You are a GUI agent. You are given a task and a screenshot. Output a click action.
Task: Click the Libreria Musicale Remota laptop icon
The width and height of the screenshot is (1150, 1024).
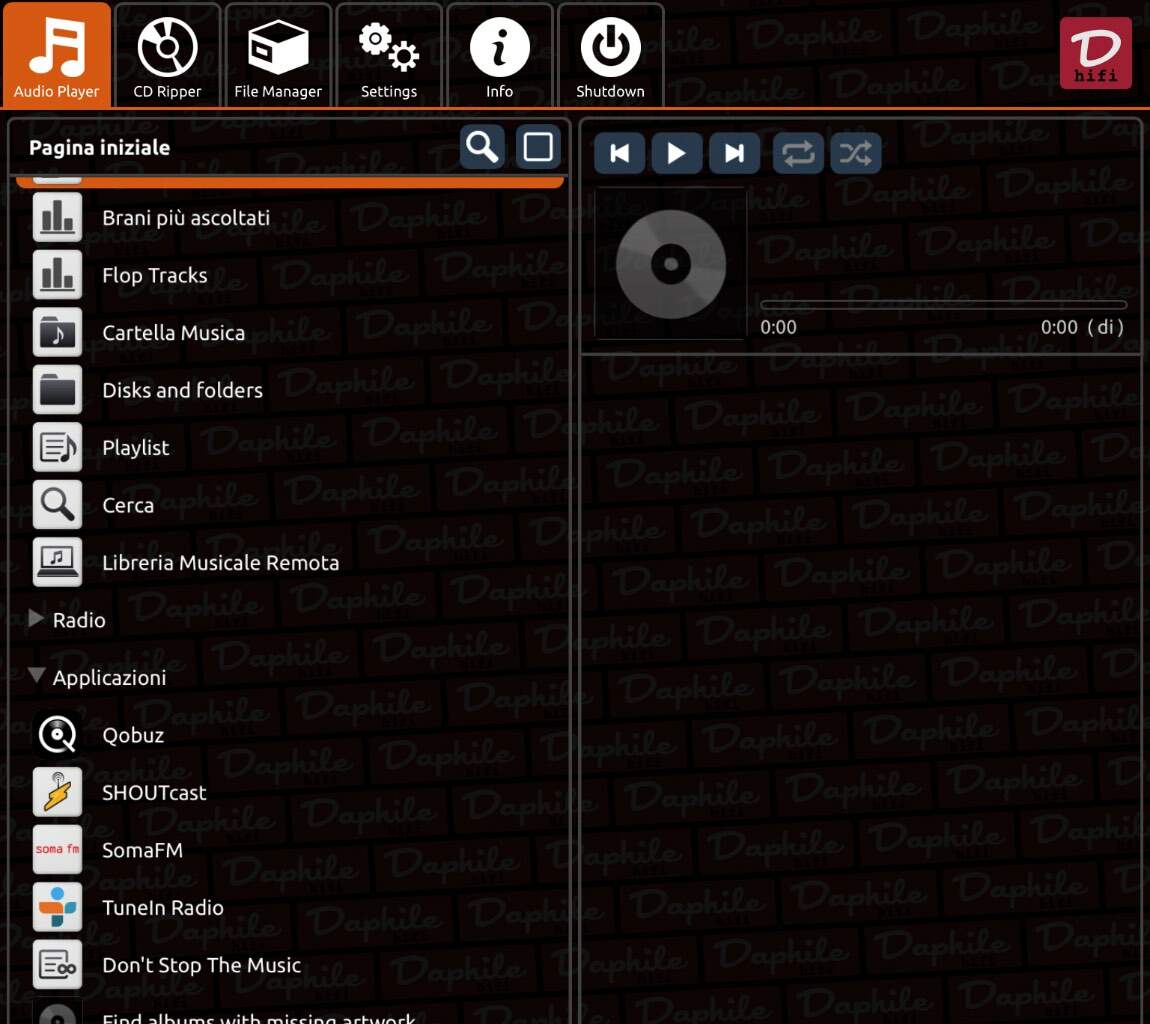click(x=57, y=562)
